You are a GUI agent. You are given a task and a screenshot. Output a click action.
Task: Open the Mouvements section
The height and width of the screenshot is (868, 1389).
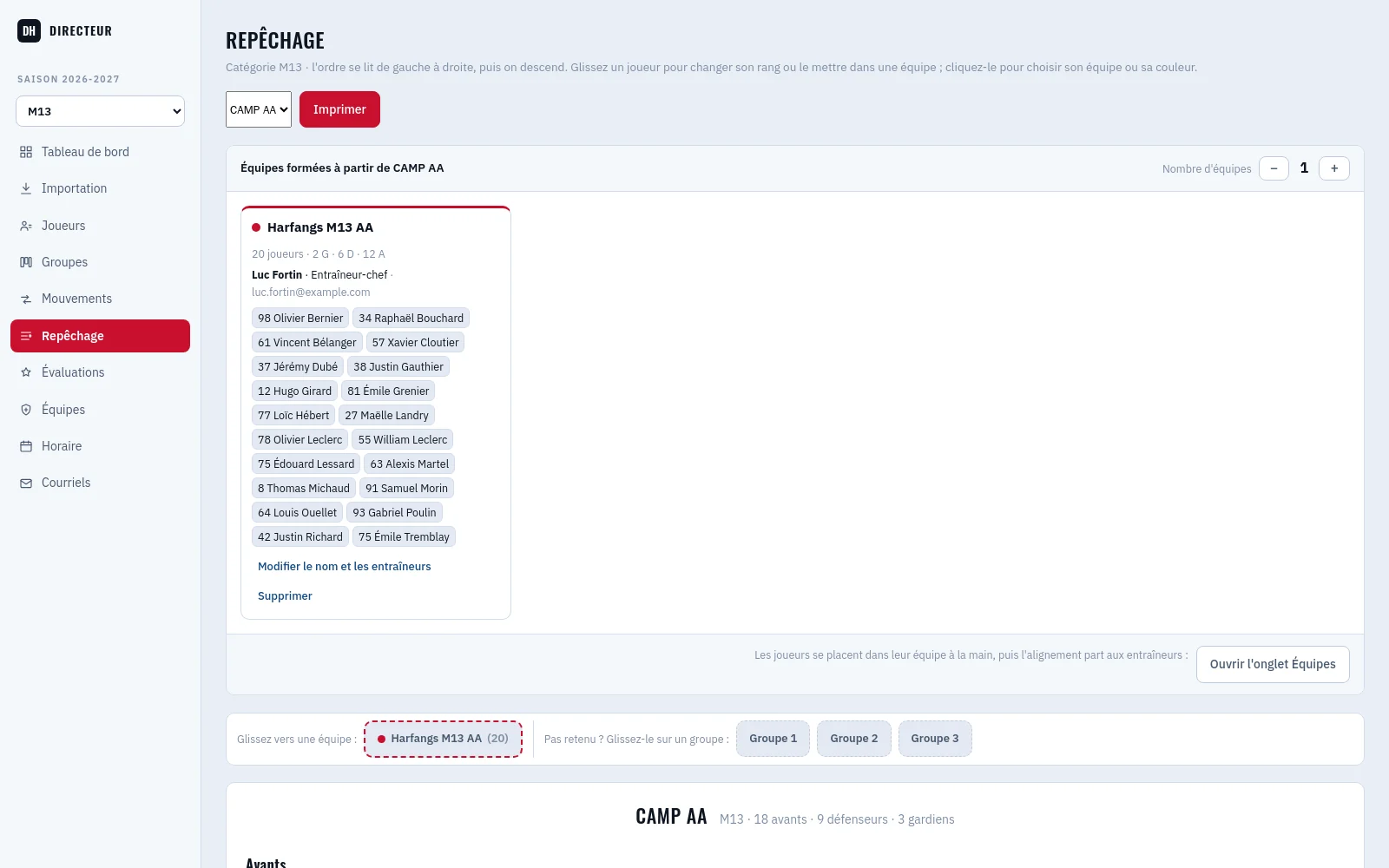click(101, 299)
